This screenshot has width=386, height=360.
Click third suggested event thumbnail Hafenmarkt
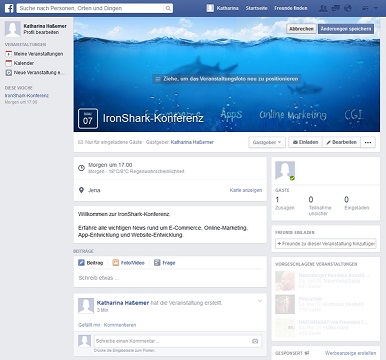(285, 327)
